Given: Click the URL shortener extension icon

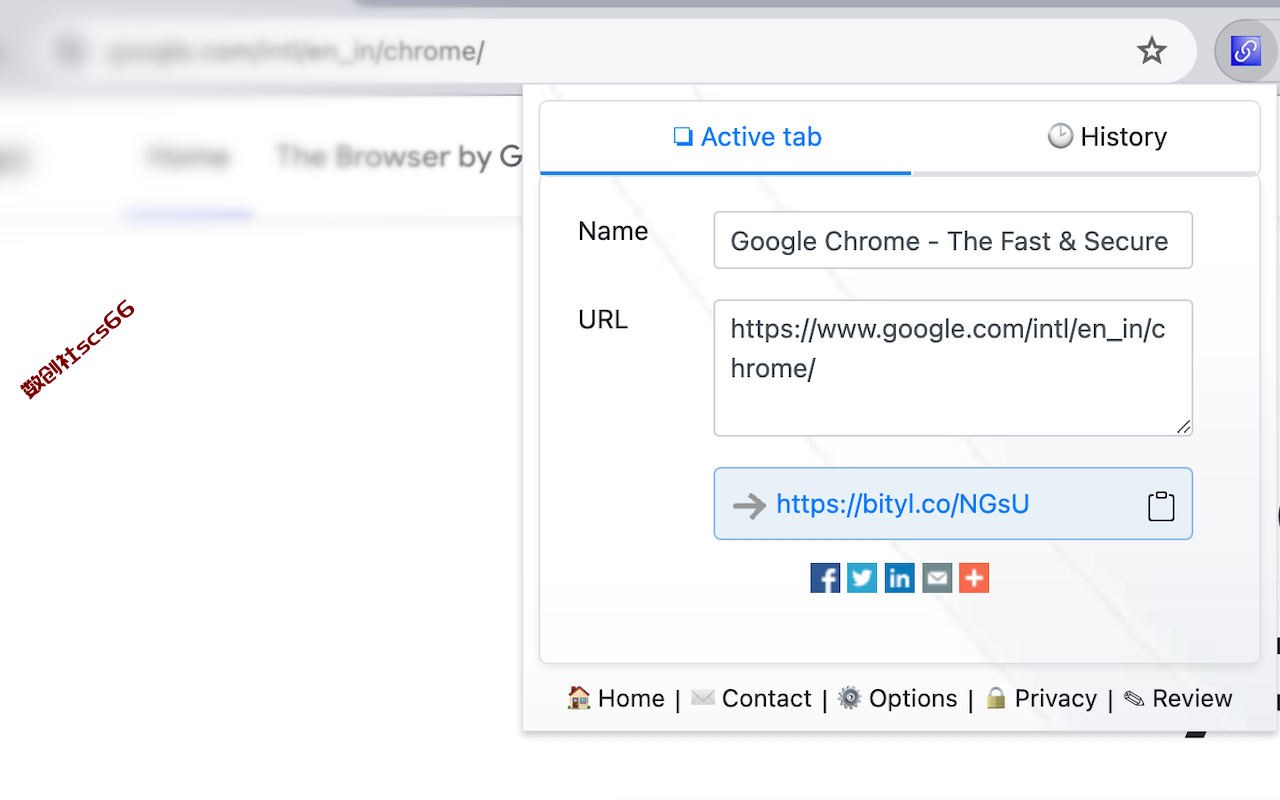Looking at the screenshot, I should (x=1245, y=51).
